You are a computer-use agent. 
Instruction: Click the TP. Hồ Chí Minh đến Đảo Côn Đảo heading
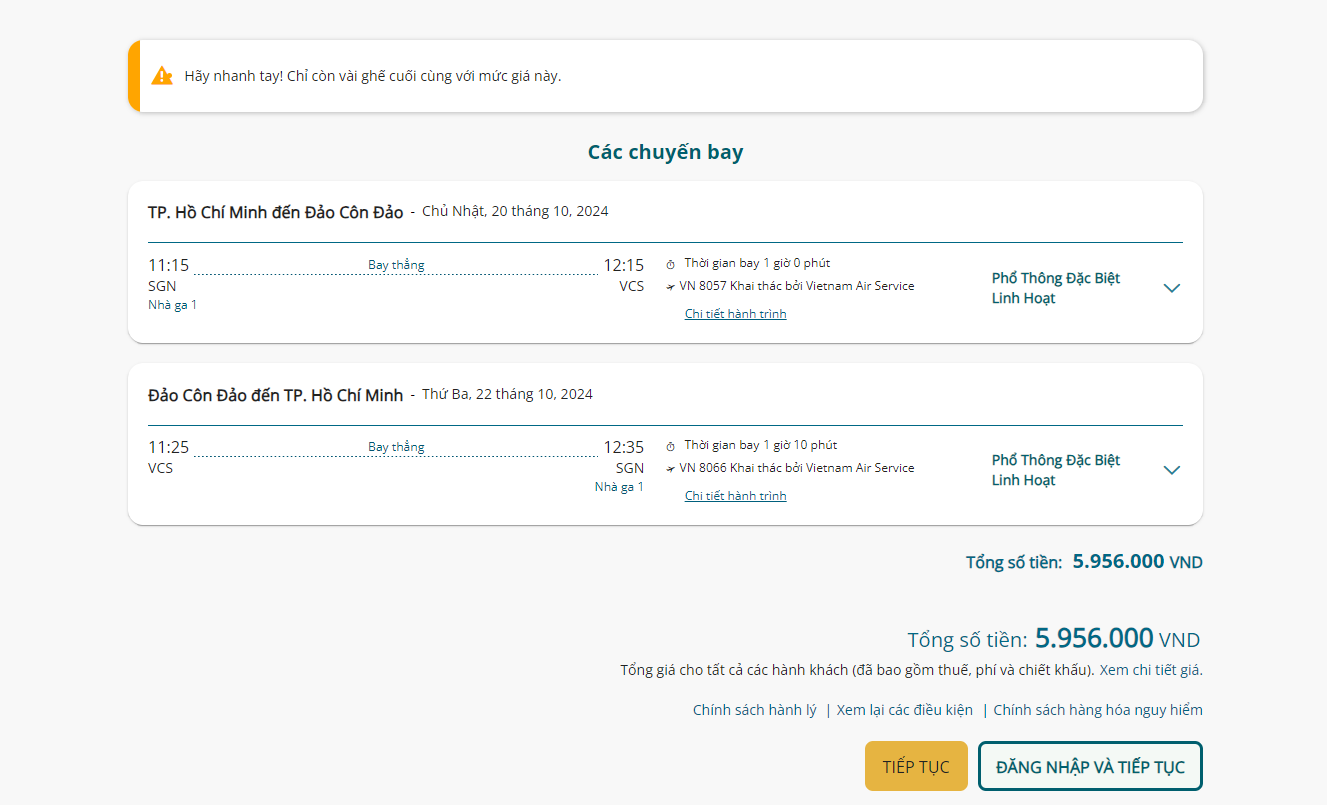pos(275,212)
